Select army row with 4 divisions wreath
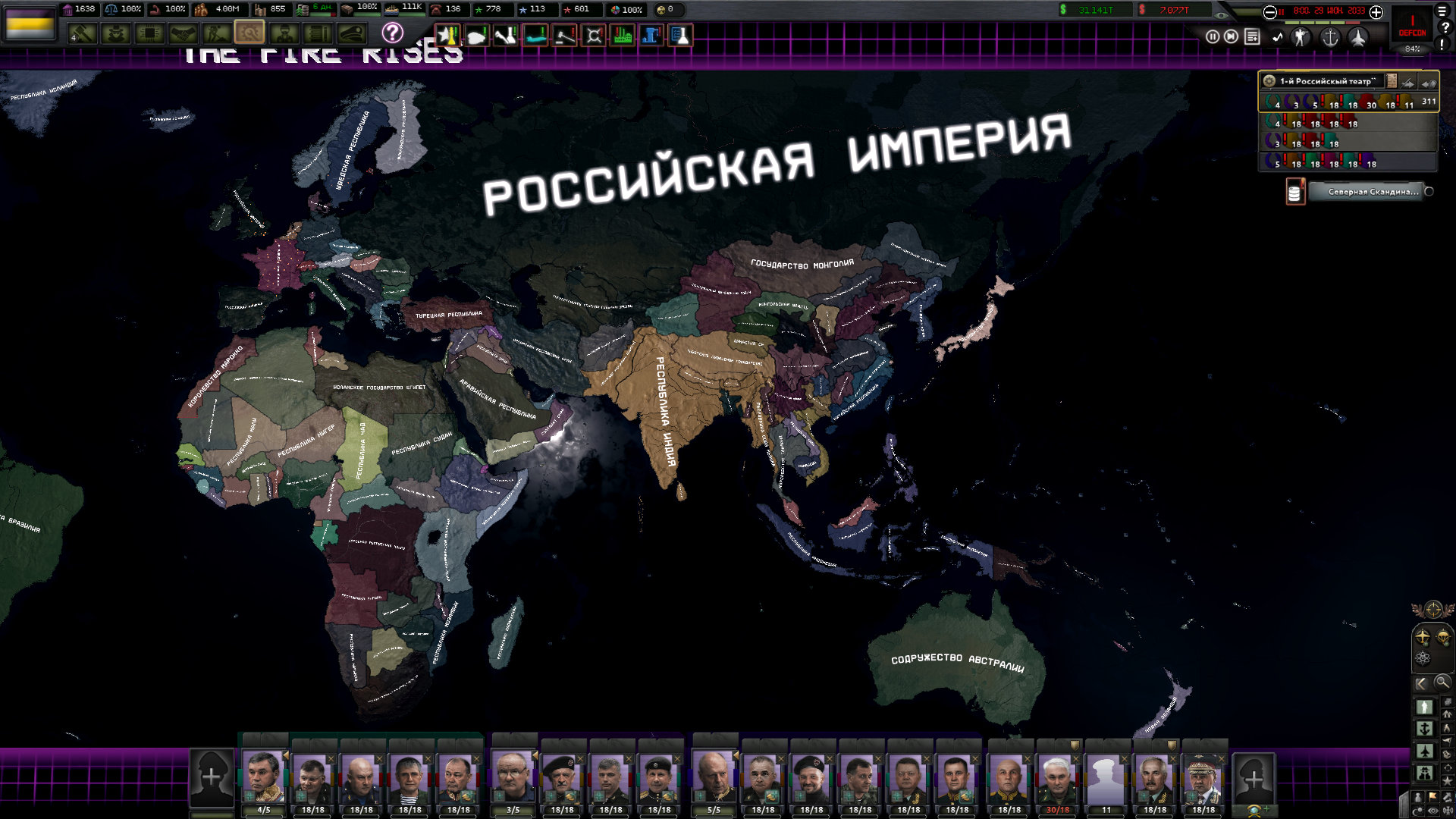 pyautogui.click(x=1274, y=121)
